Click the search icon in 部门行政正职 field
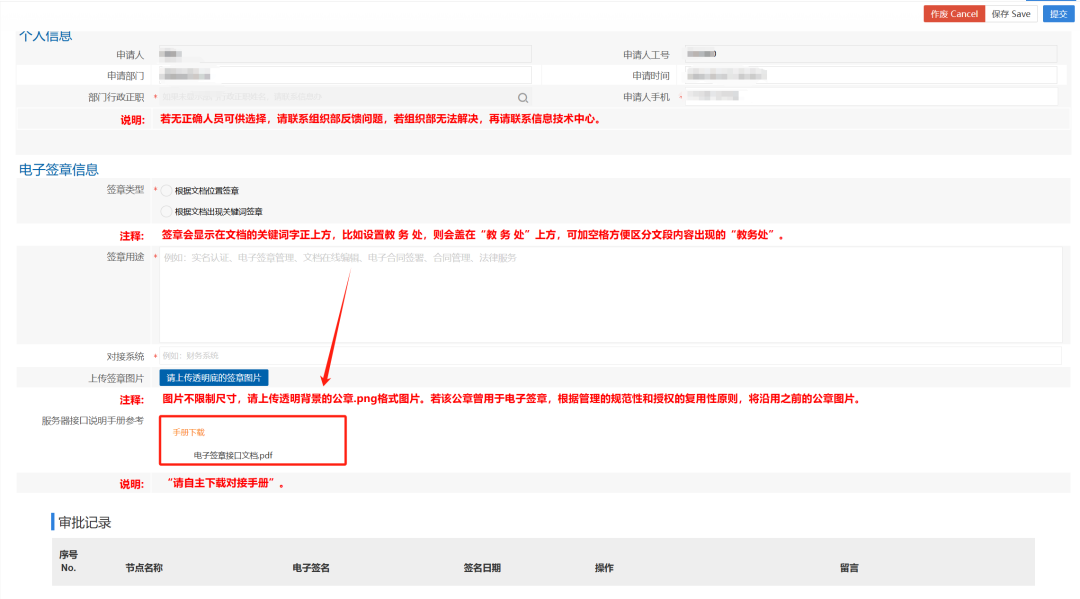The width and height of the screenshot is (1080, 599). (x=523, y=98)
